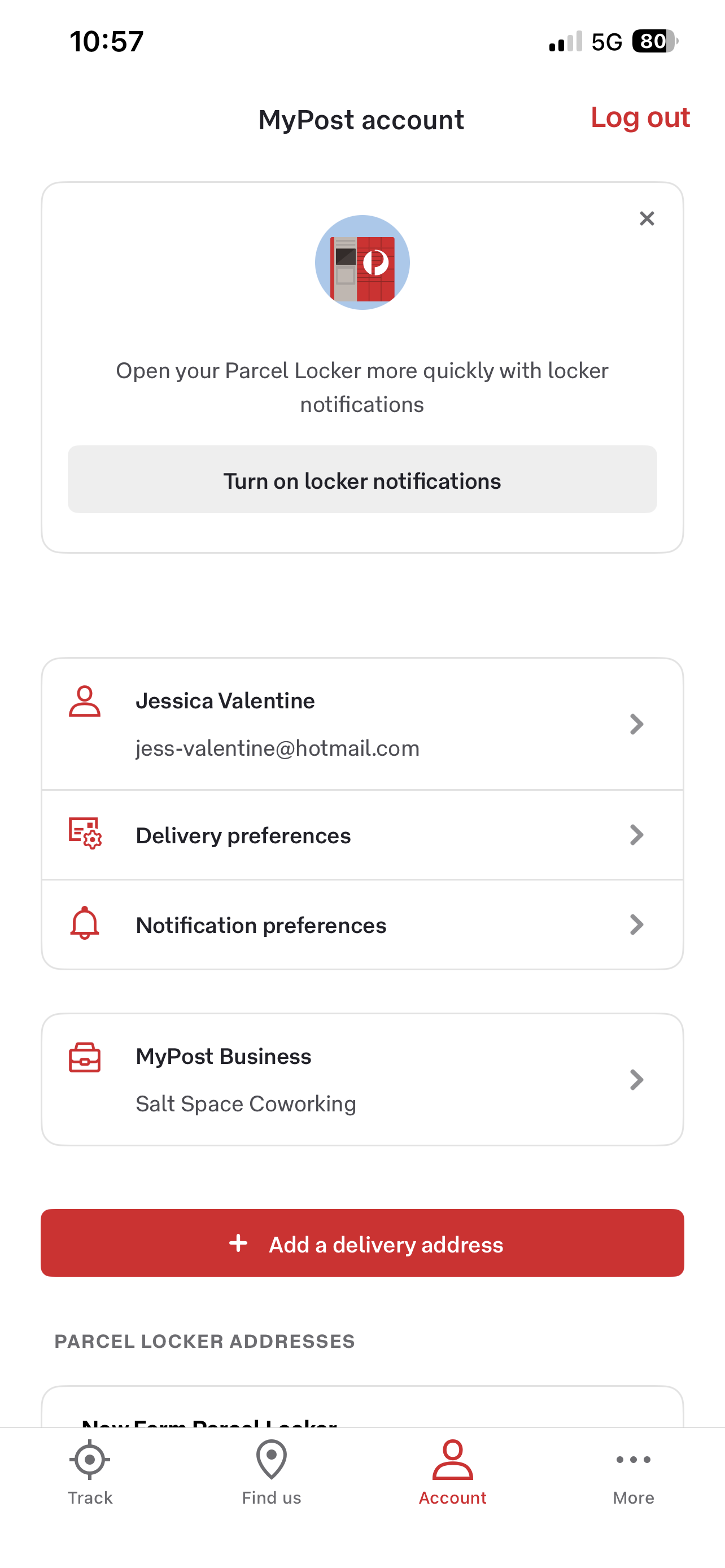The height and width of the screenshot is (1568, 725).
Task: Tap the Log out link
Action: click(640, 117)
